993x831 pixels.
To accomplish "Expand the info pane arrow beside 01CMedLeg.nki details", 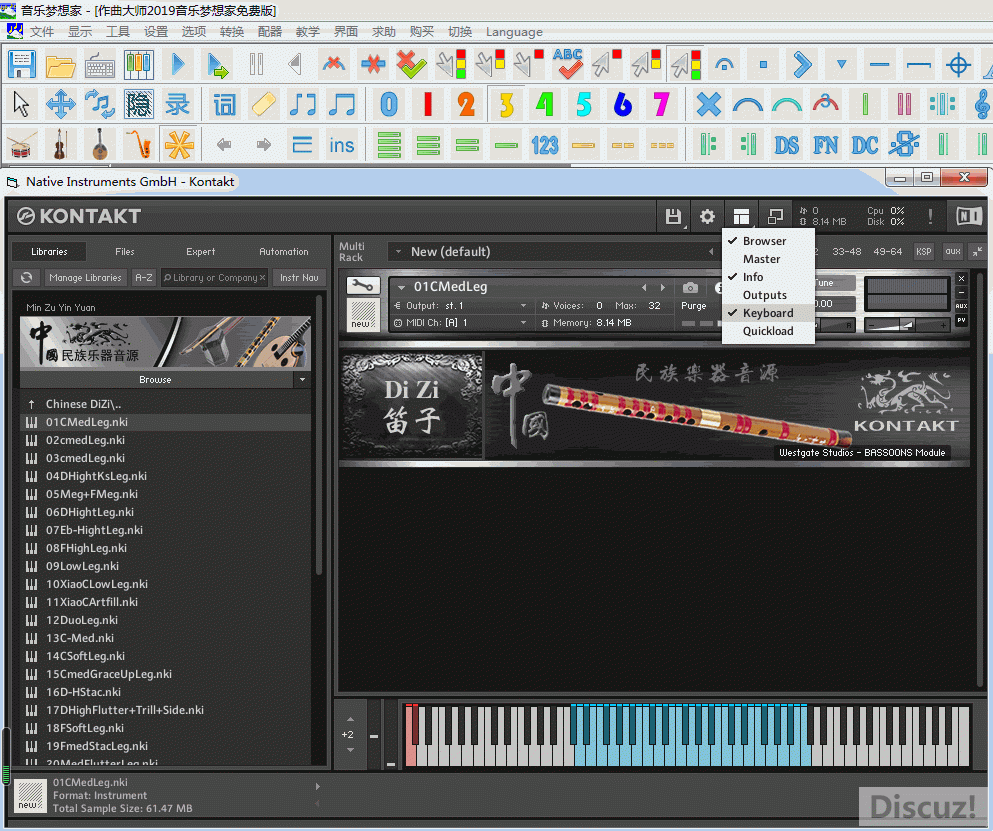I will click(318, 787).
